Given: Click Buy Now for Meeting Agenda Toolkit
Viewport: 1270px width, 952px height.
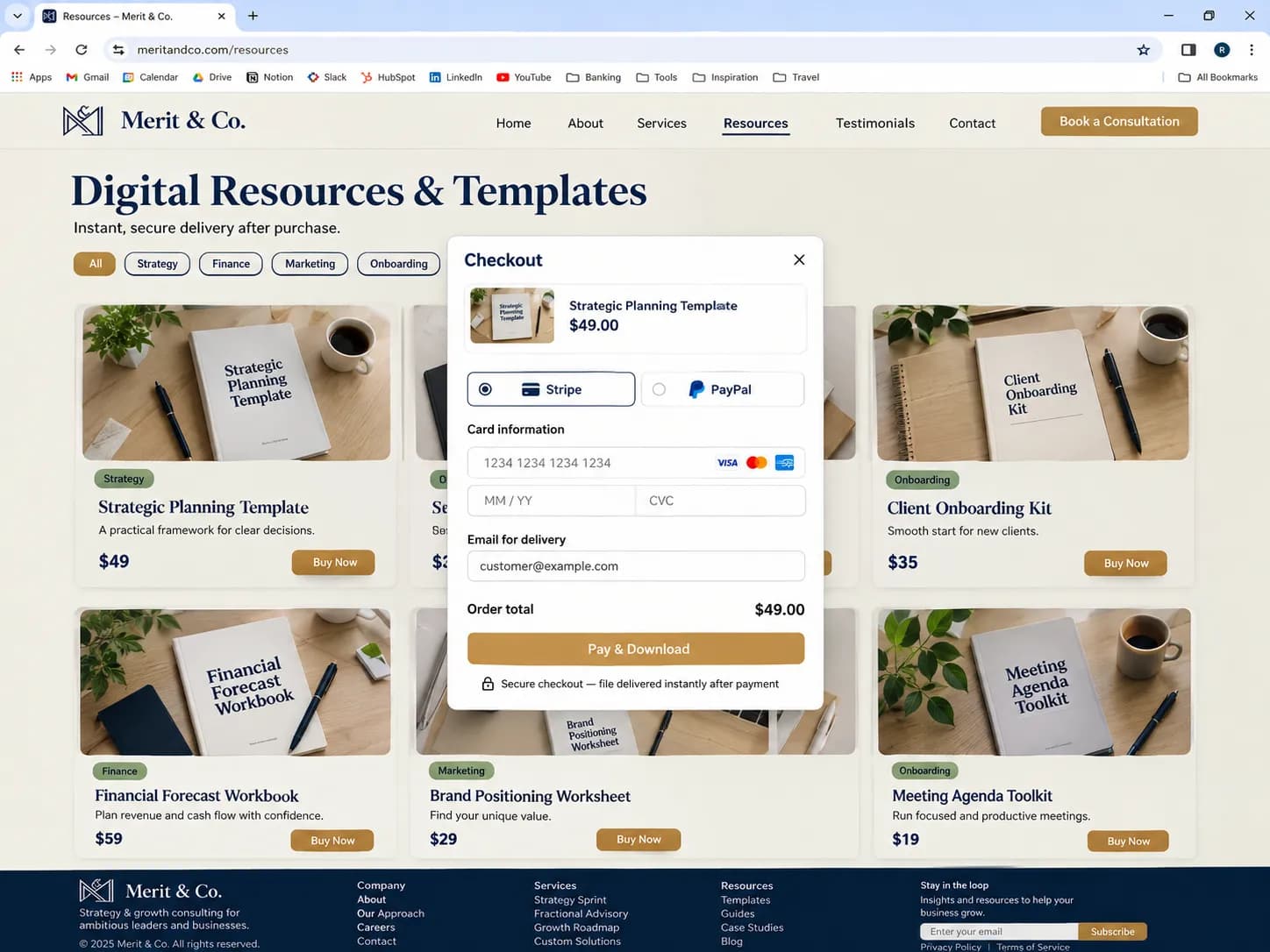Looking at the screenshot, I should point(1128,842).
